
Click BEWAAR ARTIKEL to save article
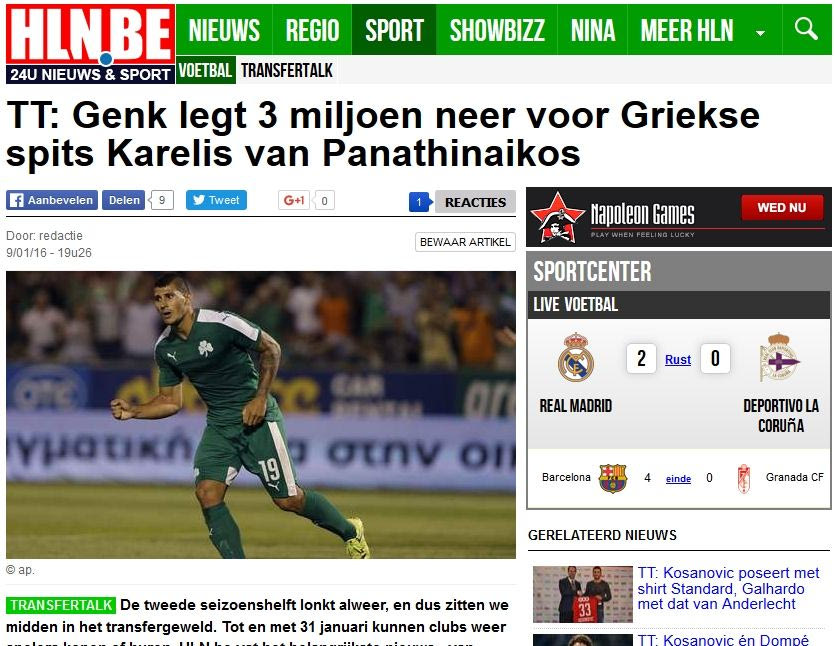[x=465, y=242]
